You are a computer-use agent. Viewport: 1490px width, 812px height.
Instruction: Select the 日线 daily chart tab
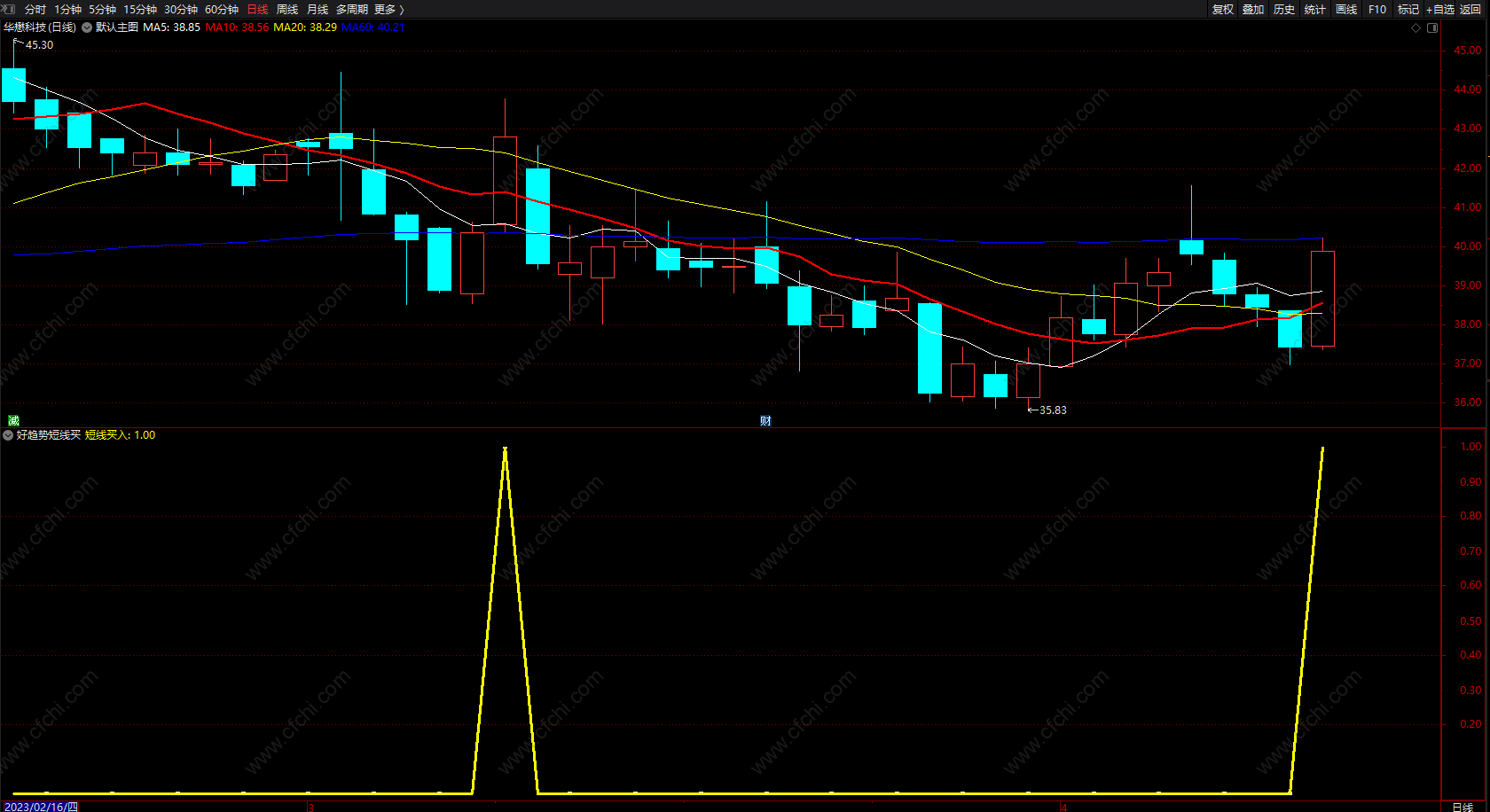[x=257, y=9]
